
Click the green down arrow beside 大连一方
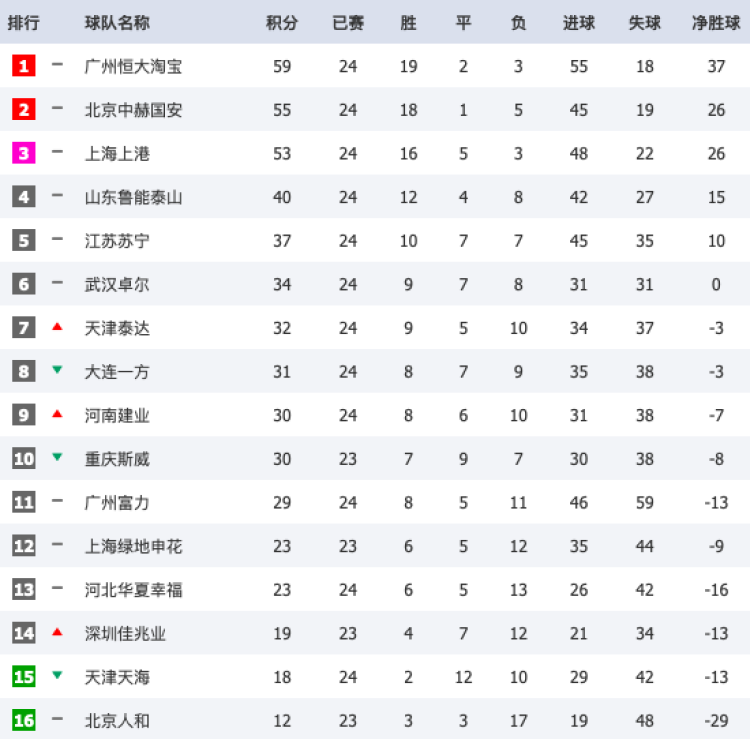[57, 371]
